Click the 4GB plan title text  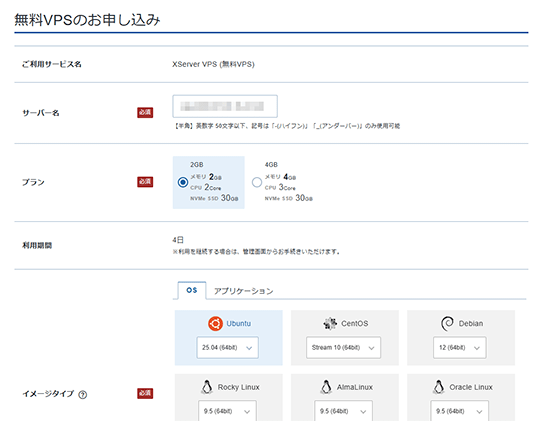pos(271,165)
